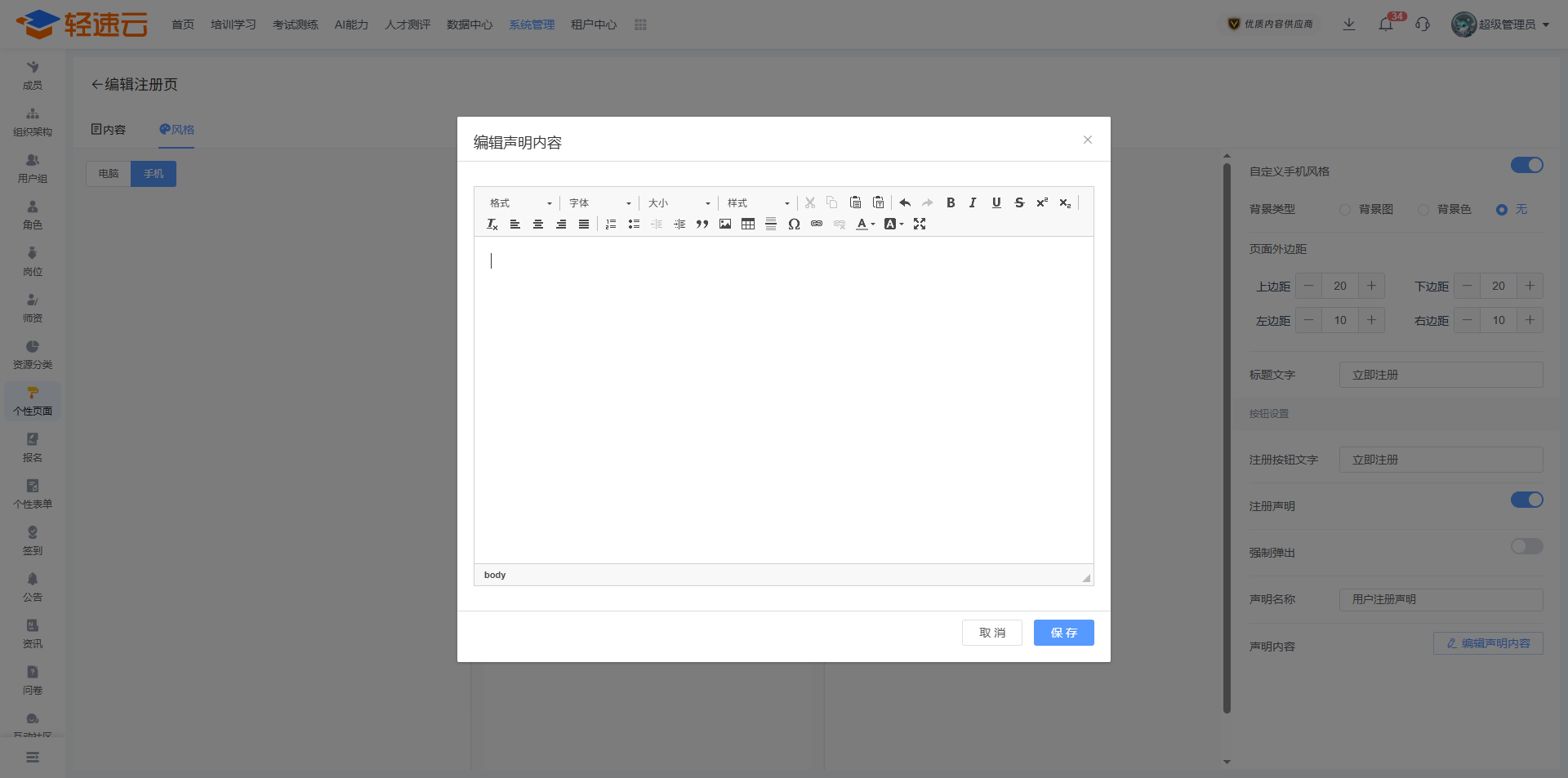Switch to the 电脑 tab
1568x778 pixels.
(109, 174)
